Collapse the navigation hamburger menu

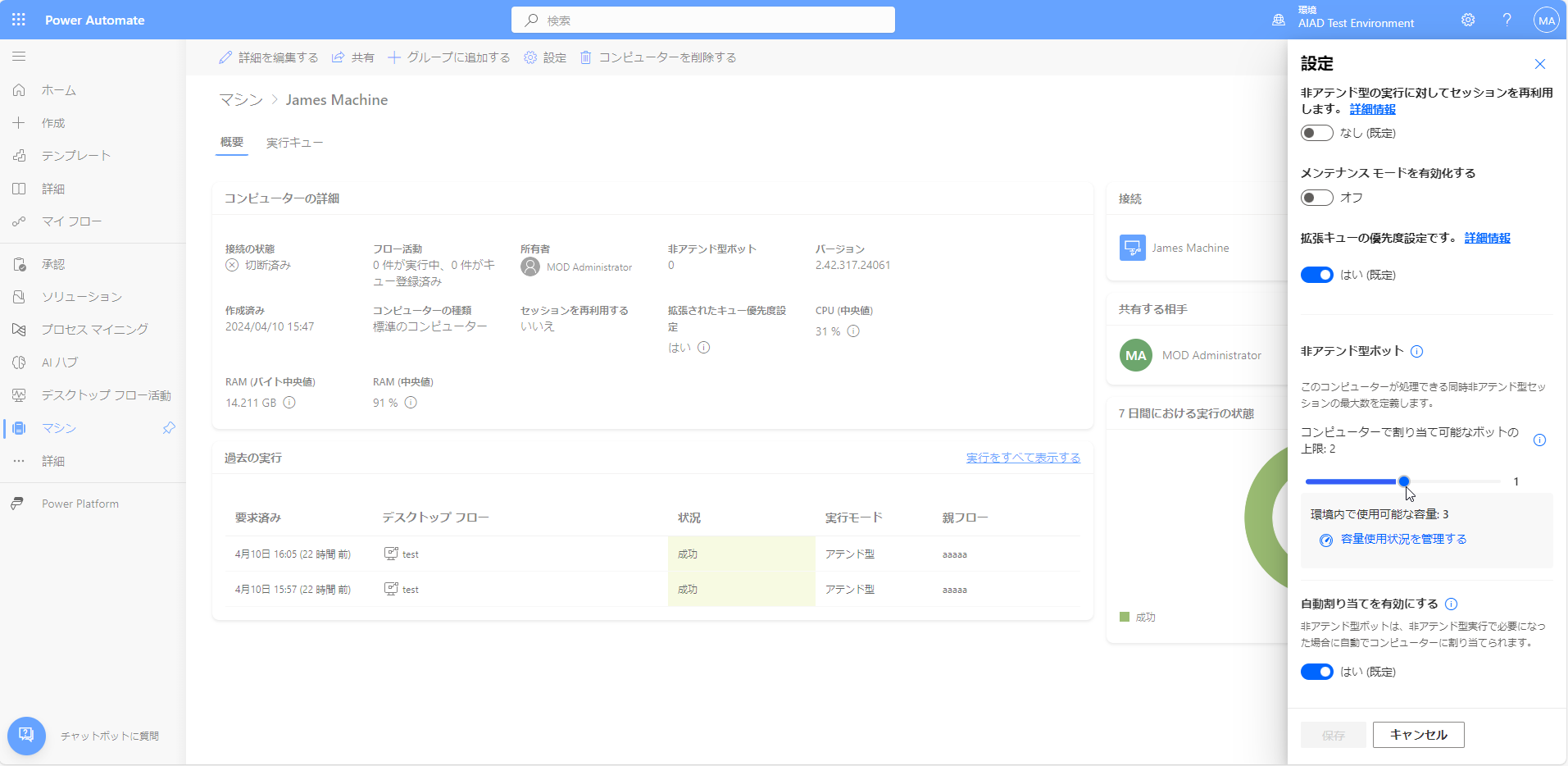click(19, 57)
